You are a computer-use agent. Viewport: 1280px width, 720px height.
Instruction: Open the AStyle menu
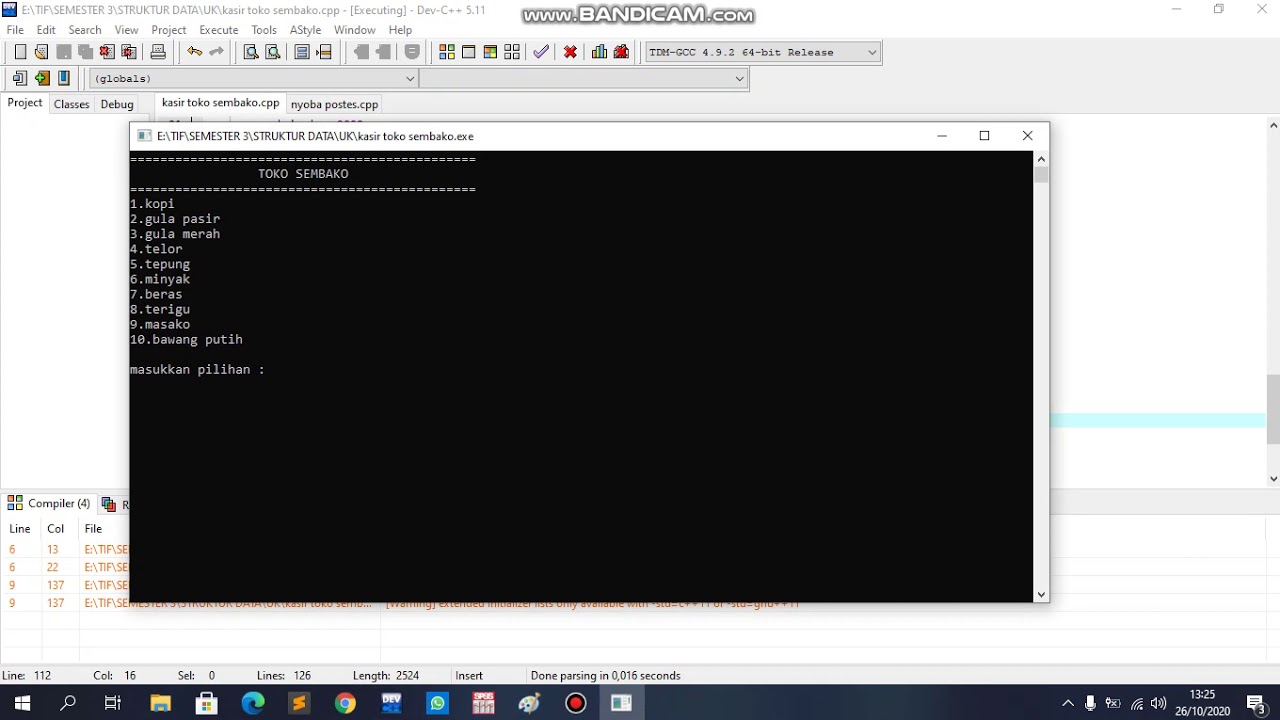point(305,30)
